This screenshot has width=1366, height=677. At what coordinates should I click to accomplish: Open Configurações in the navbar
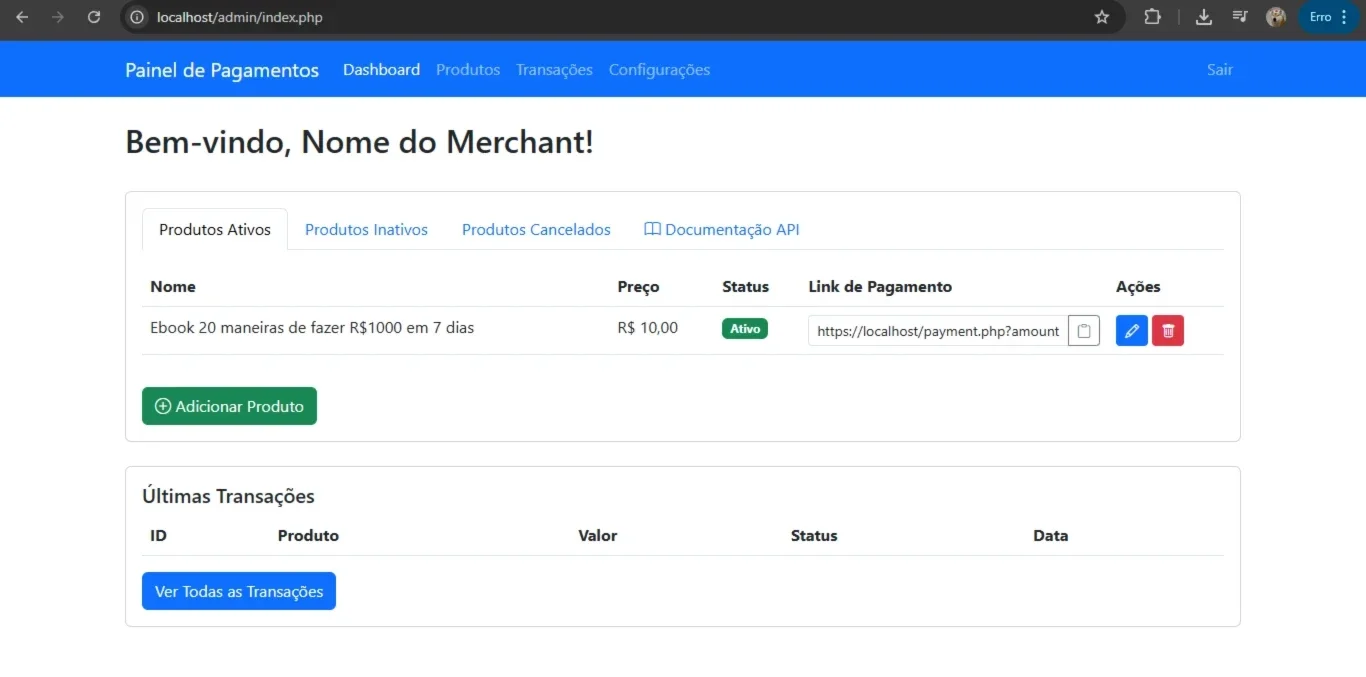point(659,70)
